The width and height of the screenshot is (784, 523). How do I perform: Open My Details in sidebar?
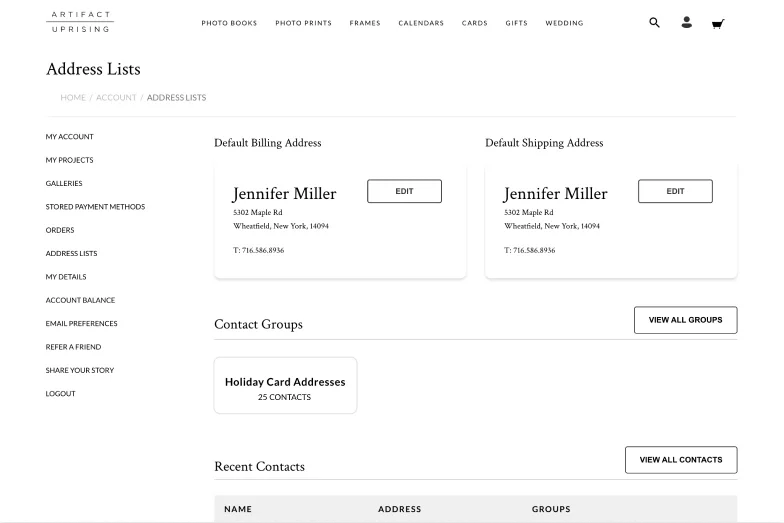click(x=66, y=277)
